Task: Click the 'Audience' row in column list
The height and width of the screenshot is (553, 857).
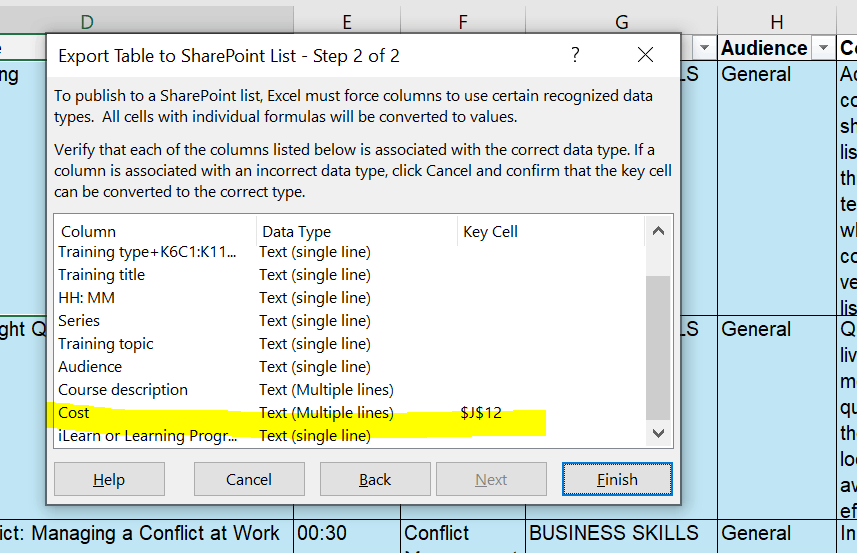Action: coord(350,367)
